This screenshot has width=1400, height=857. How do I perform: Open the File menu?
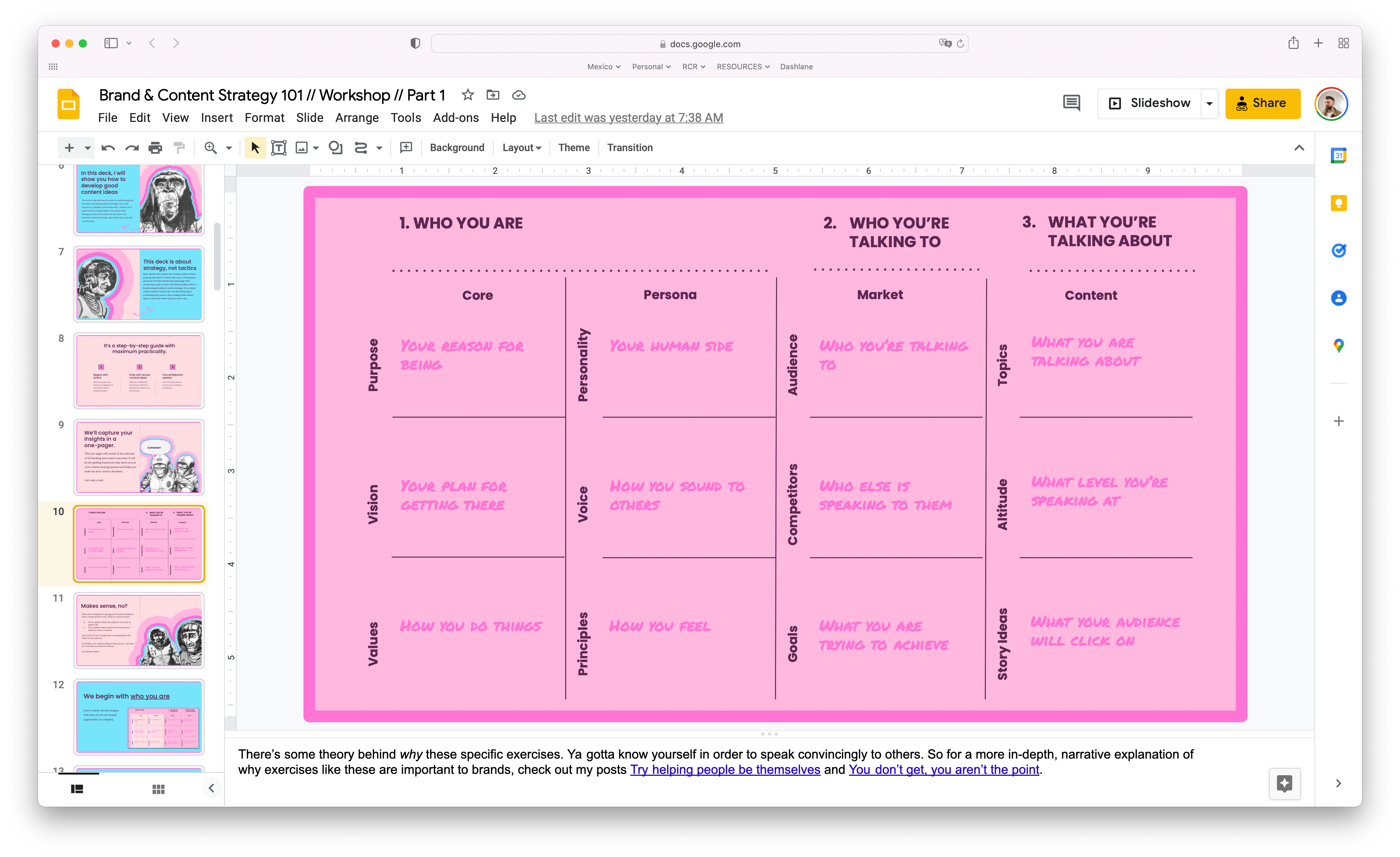point(107,117)
